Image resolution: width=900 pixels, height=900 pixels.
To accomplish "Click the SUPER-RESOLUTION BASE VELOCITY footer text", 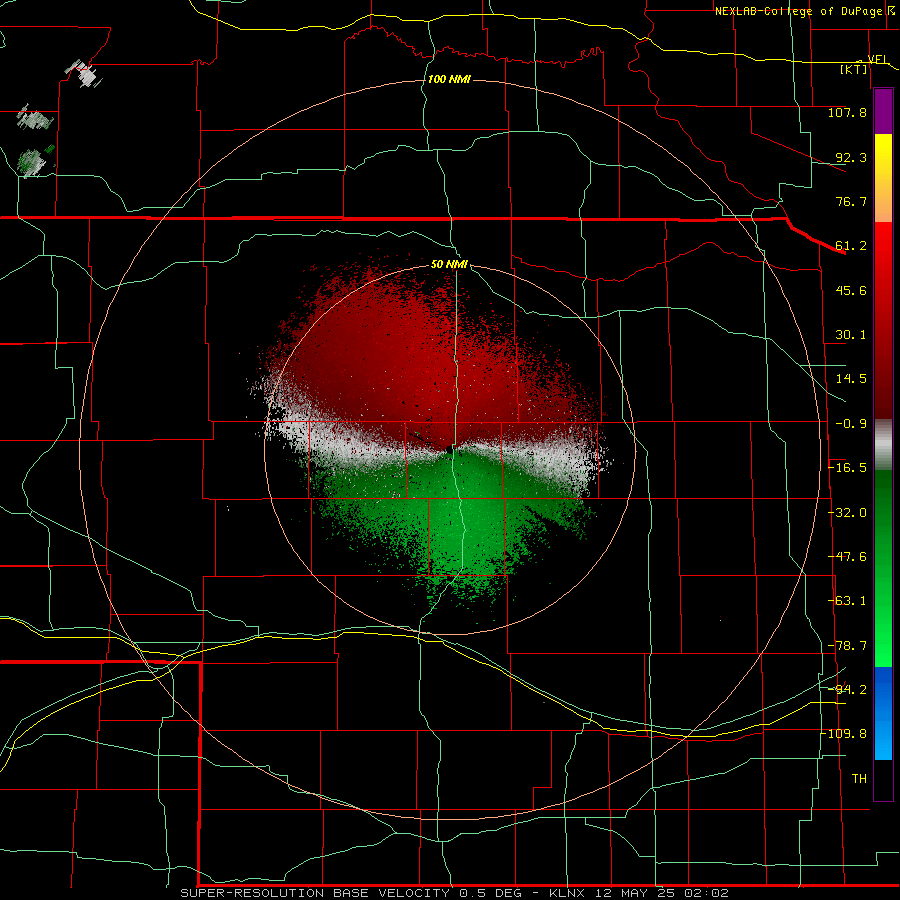I will coord(315,893).
